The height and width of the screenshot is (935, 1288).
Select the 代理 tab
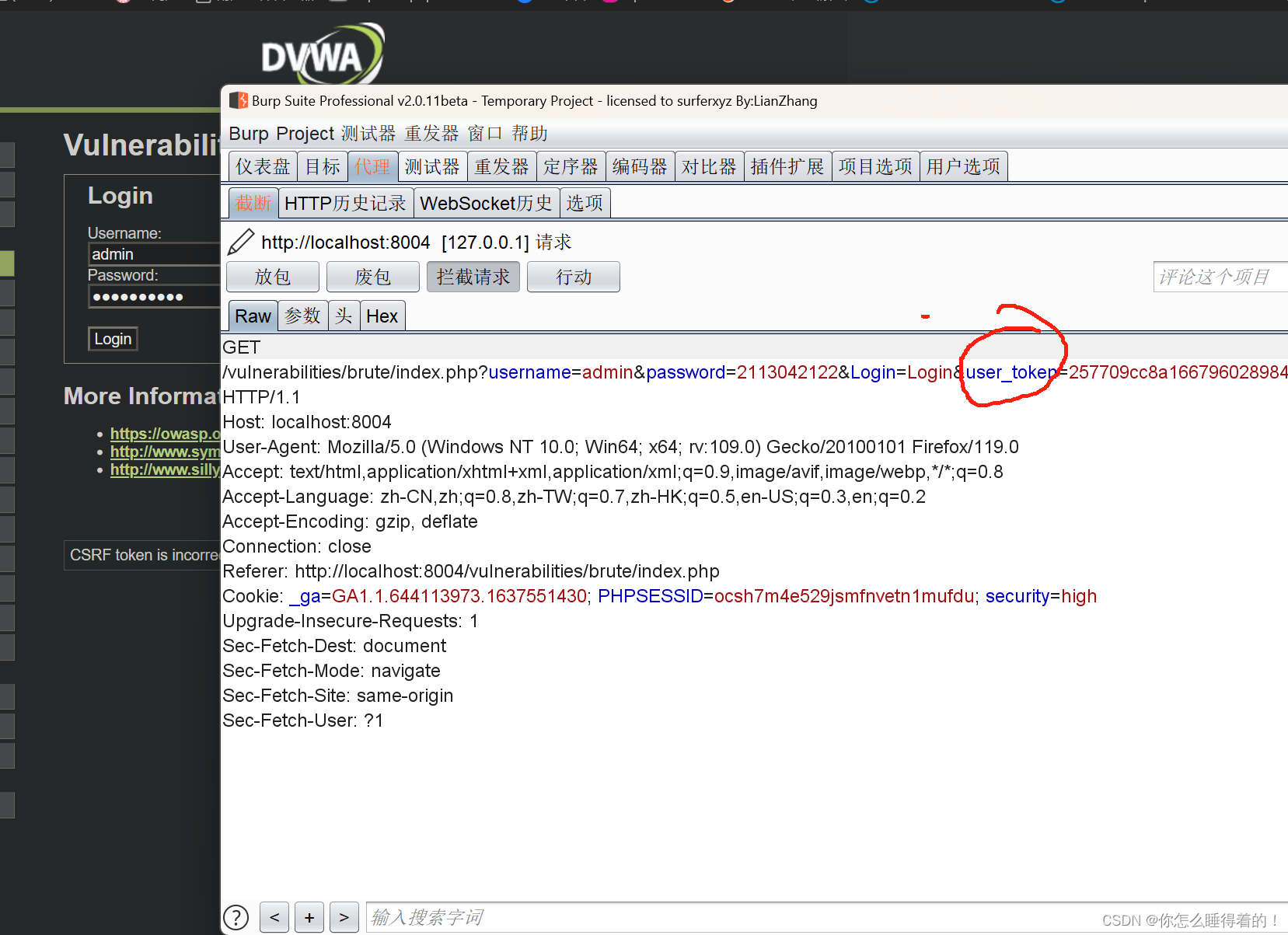click(373, 166)
